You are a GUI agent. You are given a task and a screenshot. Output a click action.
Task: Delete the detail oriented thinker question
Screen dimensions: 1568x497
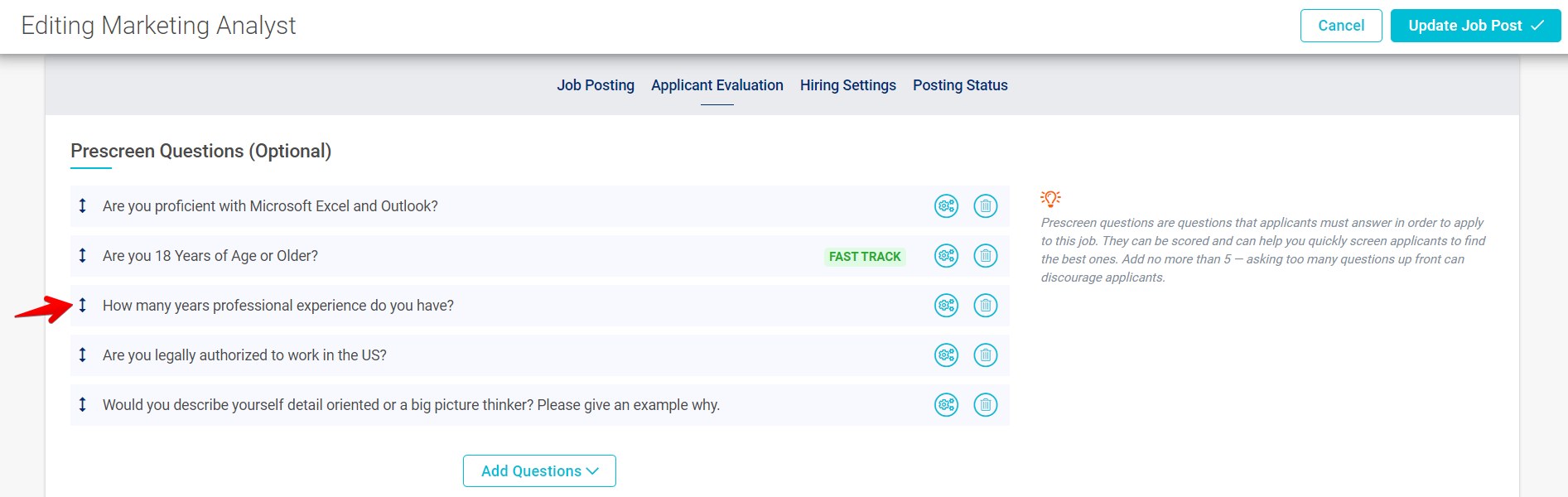coord(985,405)
